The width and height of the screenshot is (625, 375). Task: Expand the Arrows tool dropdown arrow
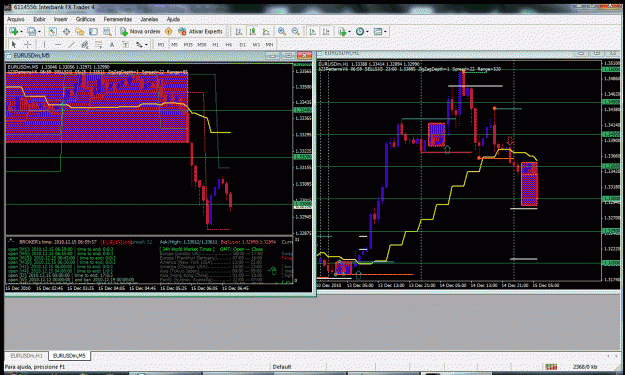coord(146,45)
